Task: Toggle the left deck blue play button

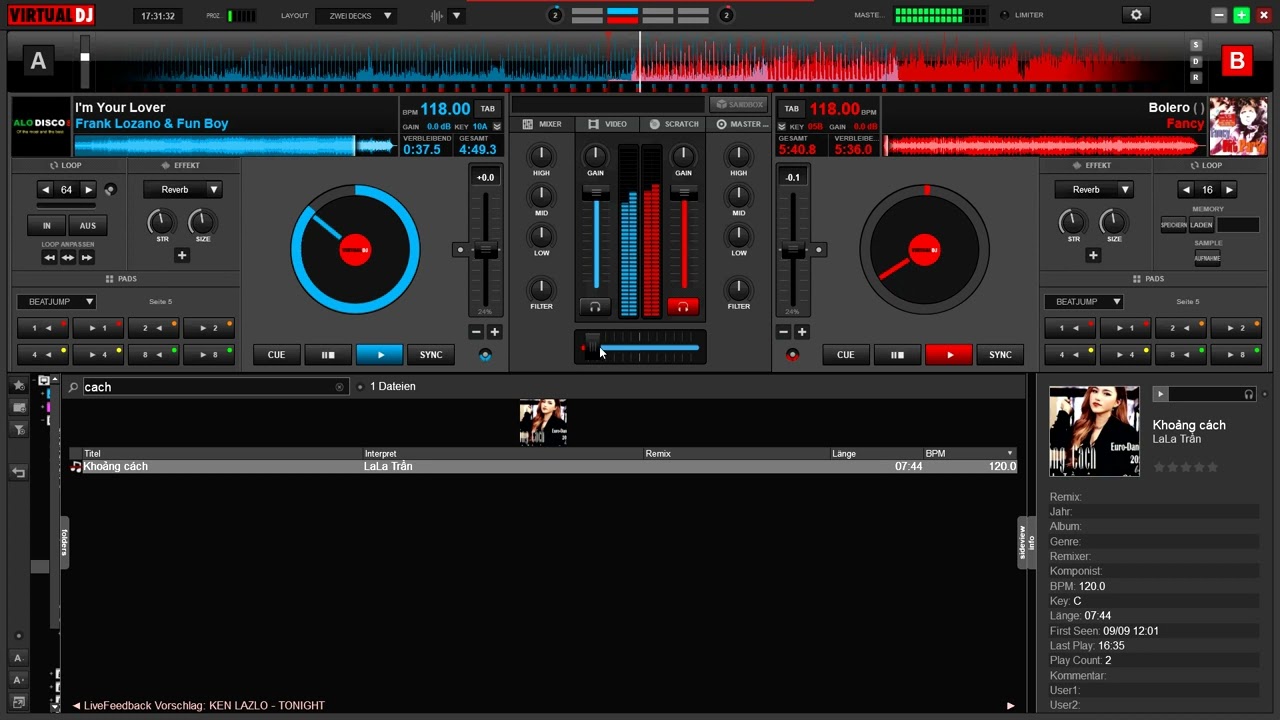Action: tap(380, 355)
